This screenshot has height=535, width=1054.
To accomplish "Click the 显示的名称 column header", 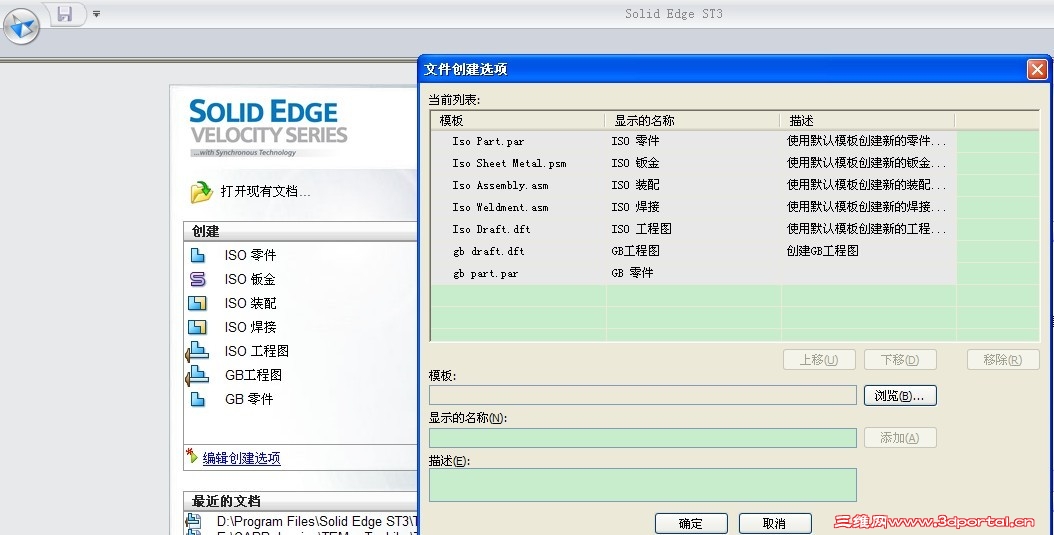I will pos(692,120).
